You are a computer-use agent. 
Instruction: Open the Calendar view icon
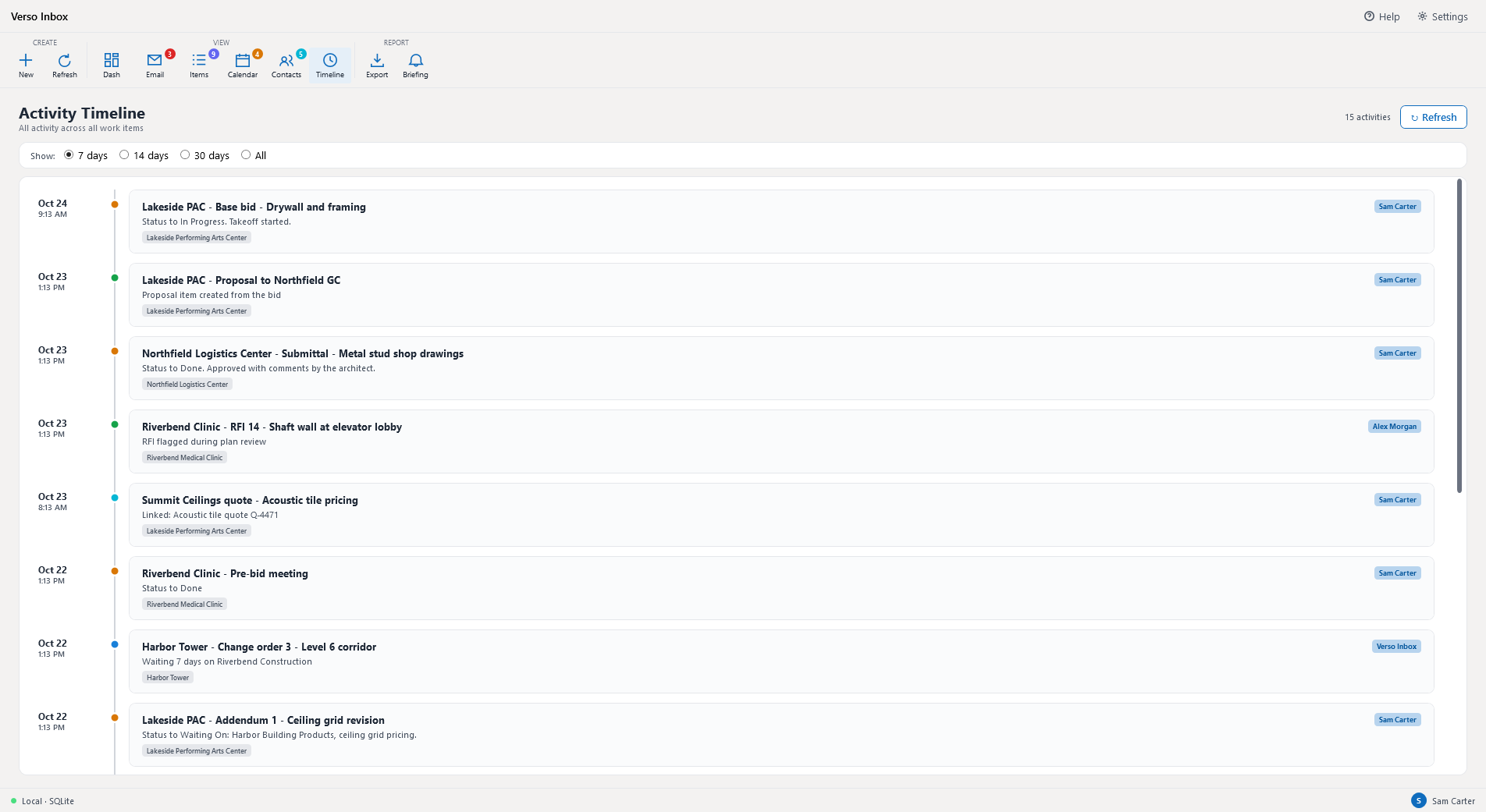pos(243,61)
